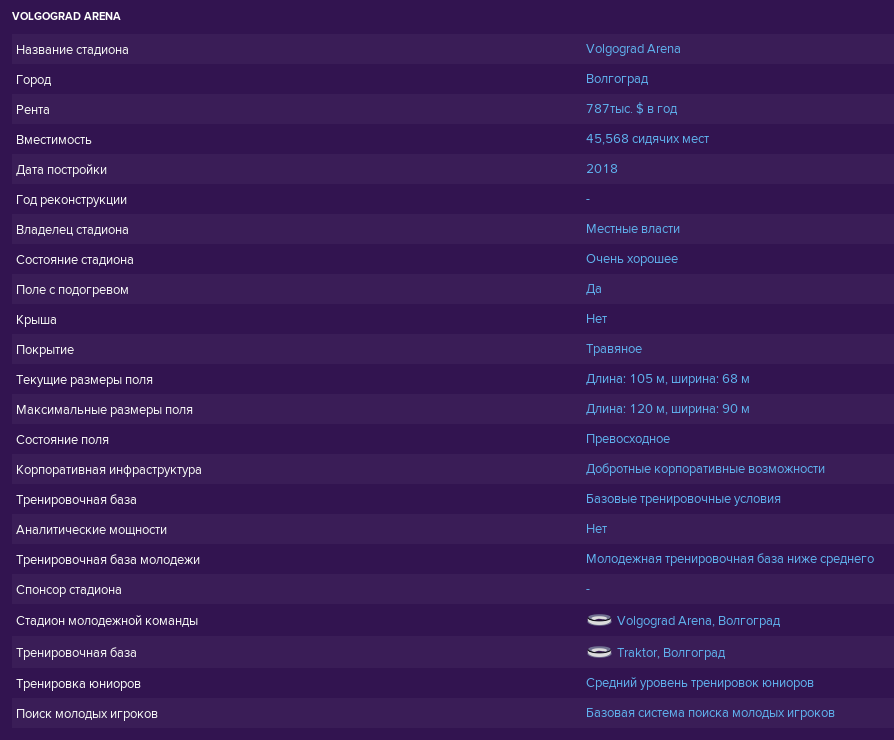Click stadium icon next to Volgograd Arena, Волгоград

[x=599, y=620]
